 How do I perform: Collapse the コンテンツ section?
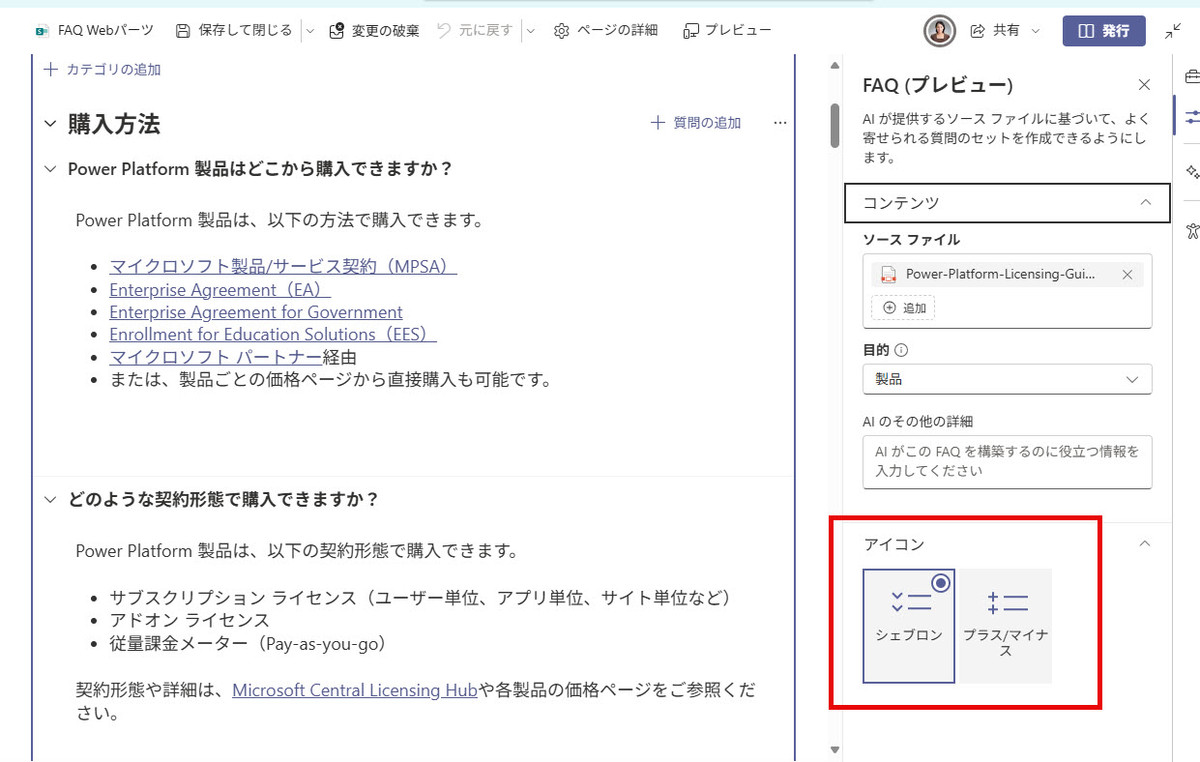point(1007,202)
